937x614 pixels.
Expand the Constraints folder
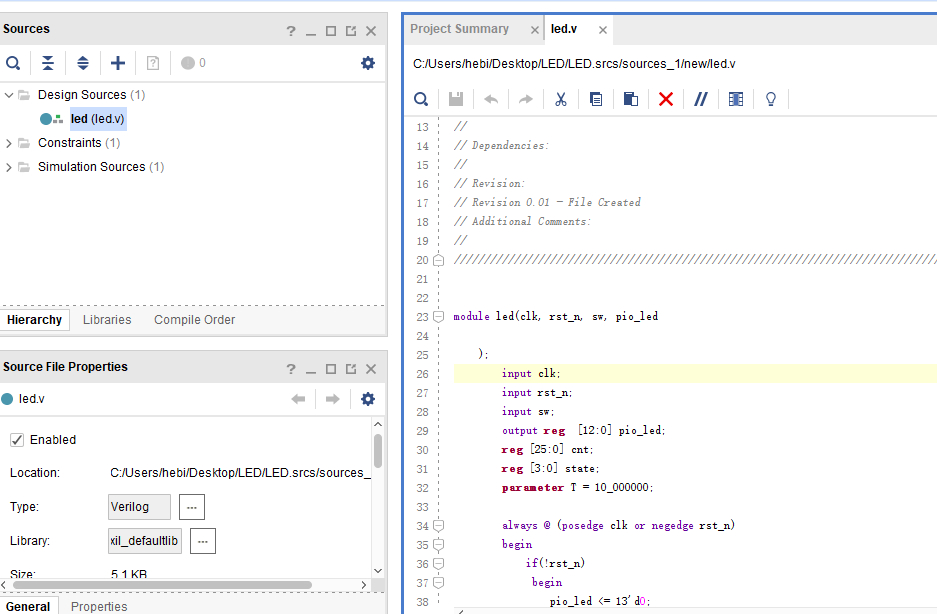[9, 143]
